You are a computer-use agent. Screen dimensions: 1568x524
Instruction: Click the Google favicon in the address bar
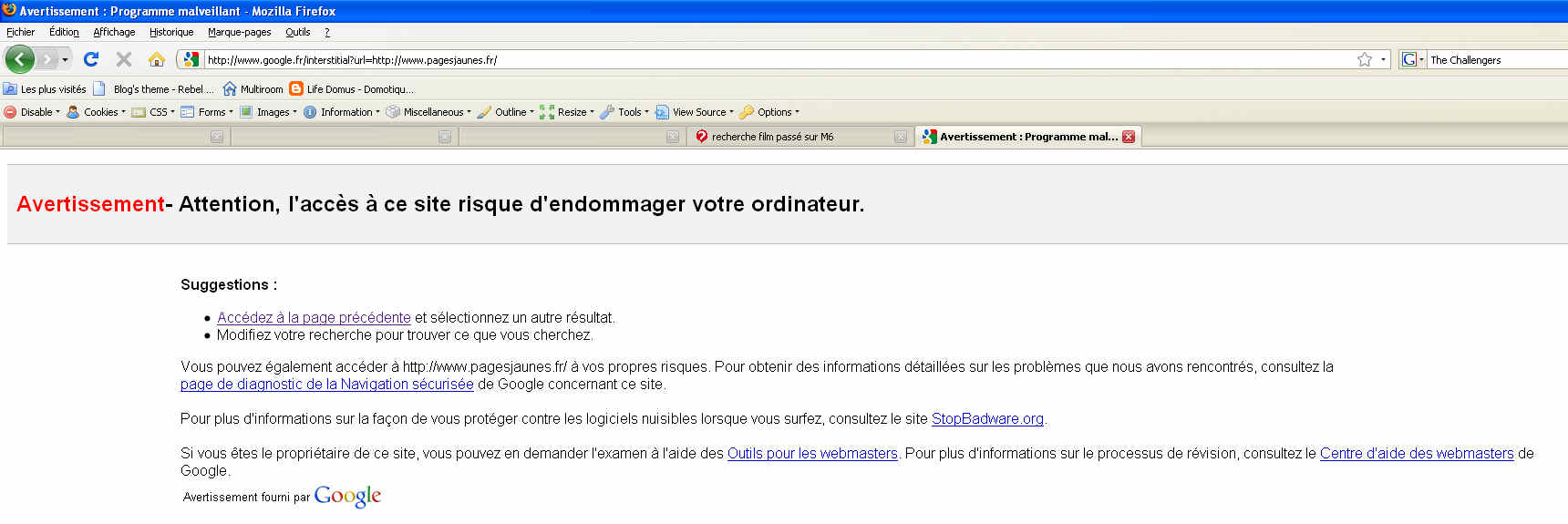pyautogui.click(x=191, y=59)
